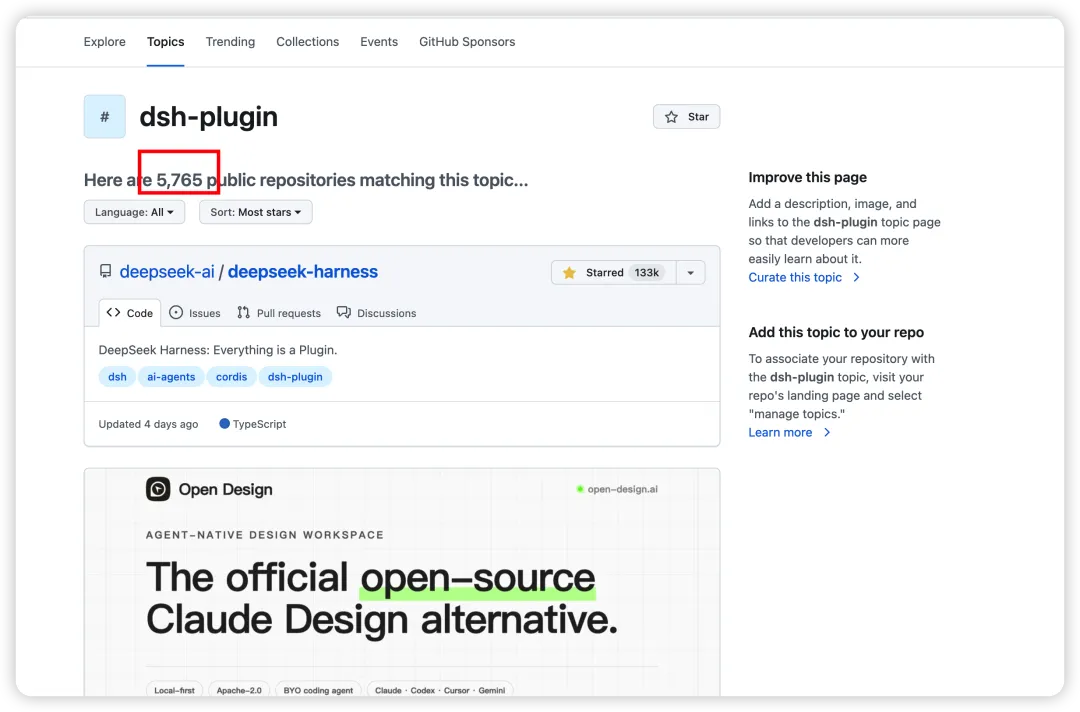
Task: Click the dsh topic tag
Action: 117,377
